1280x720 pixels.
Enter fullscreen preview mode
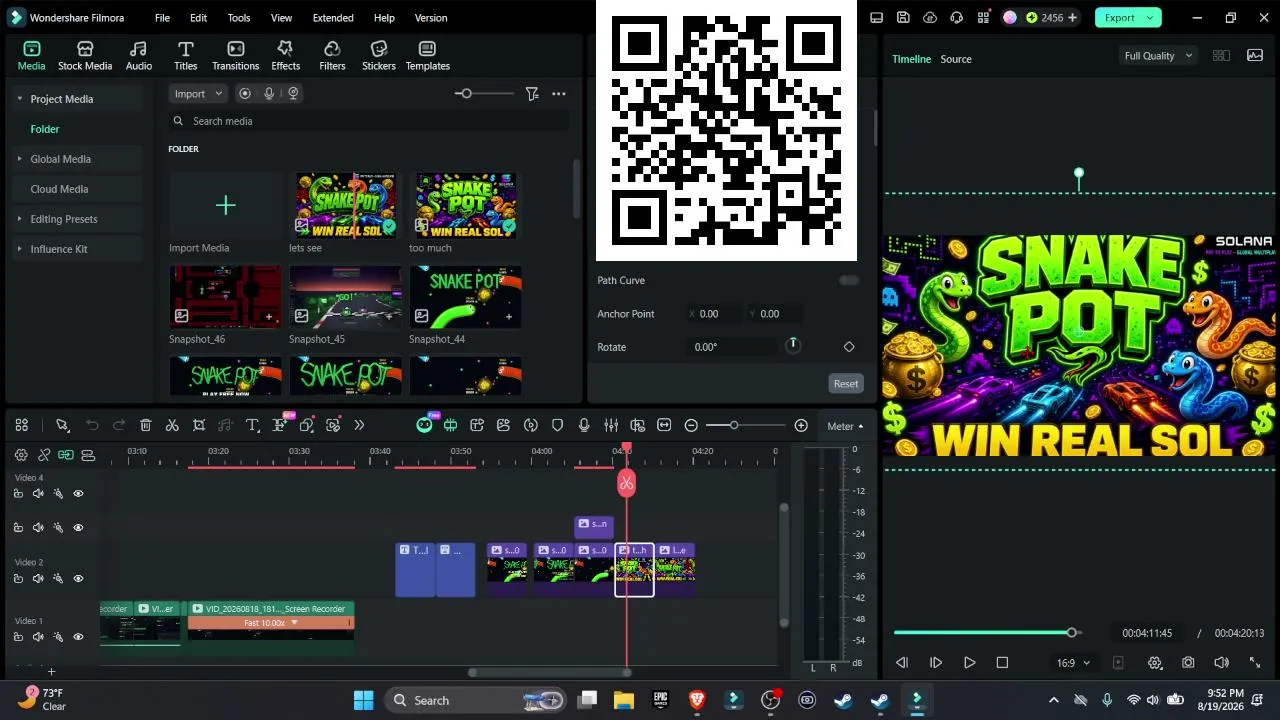coord(1255,662)
